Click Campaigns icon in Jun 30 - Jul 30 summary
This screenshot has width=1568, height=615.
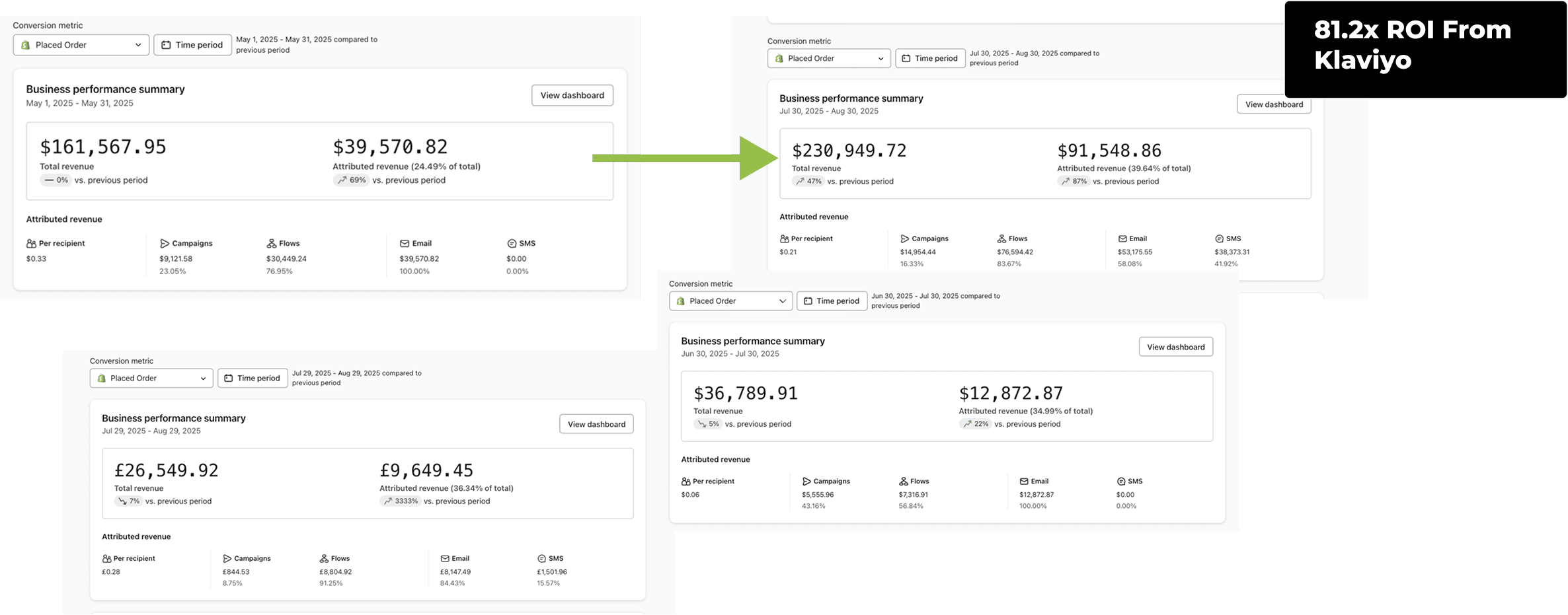(806, 482)
